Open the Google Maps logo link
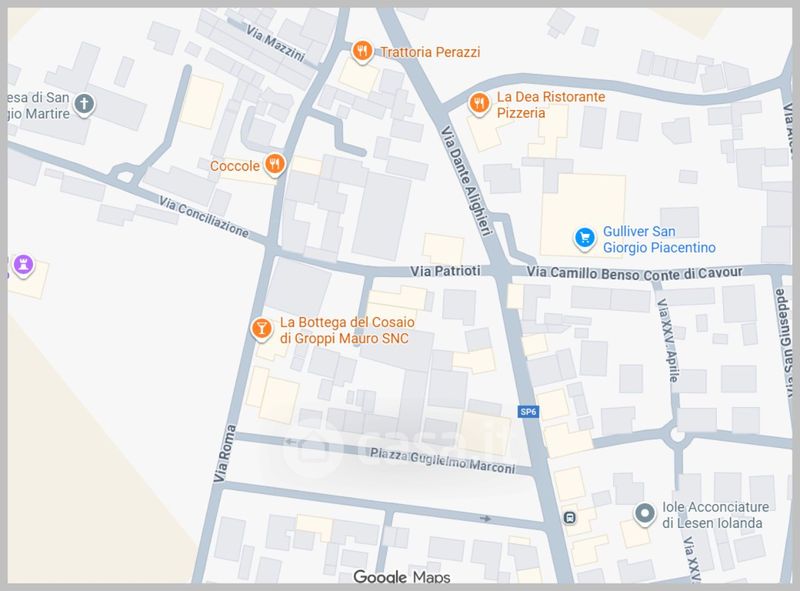The width and height of the screenshot is (800, 591). tap(402, 577)
